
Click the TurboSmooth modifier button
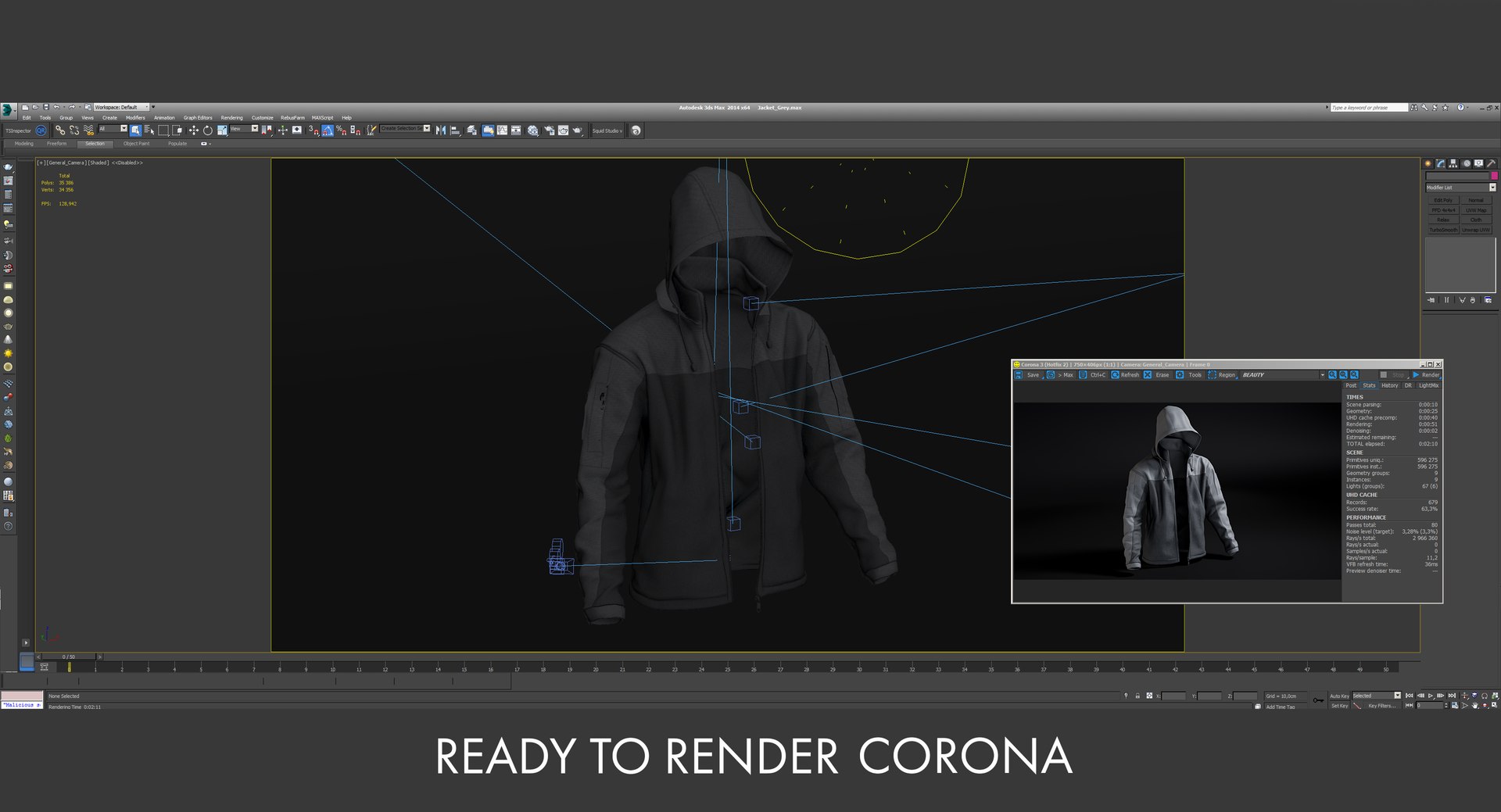(1443, 230)
